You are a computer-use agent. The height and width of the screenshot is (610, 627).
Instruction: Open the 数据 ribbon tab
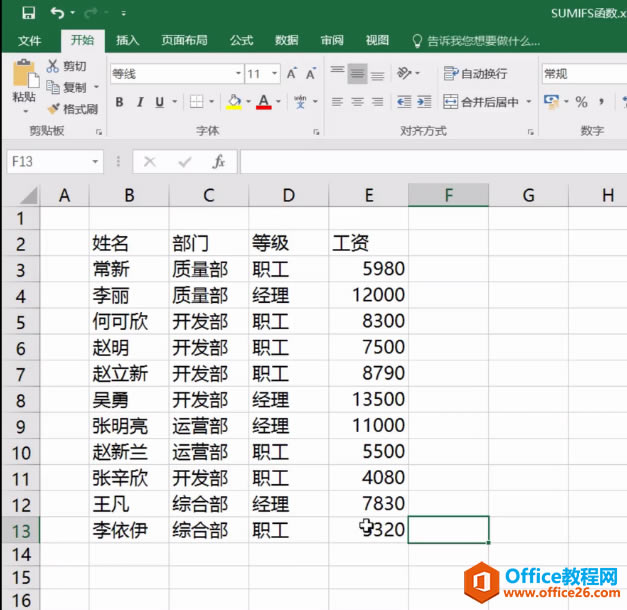click(287, 40)
